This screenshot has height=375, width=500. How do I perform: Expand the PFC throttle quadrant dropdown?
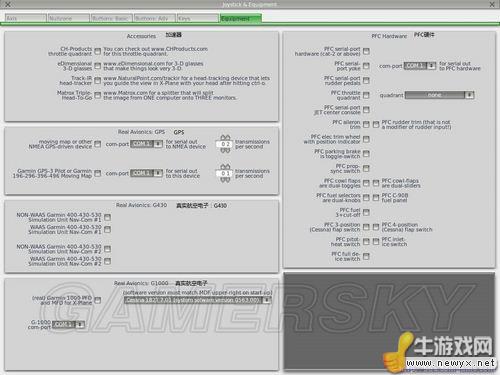click(439, 95)
